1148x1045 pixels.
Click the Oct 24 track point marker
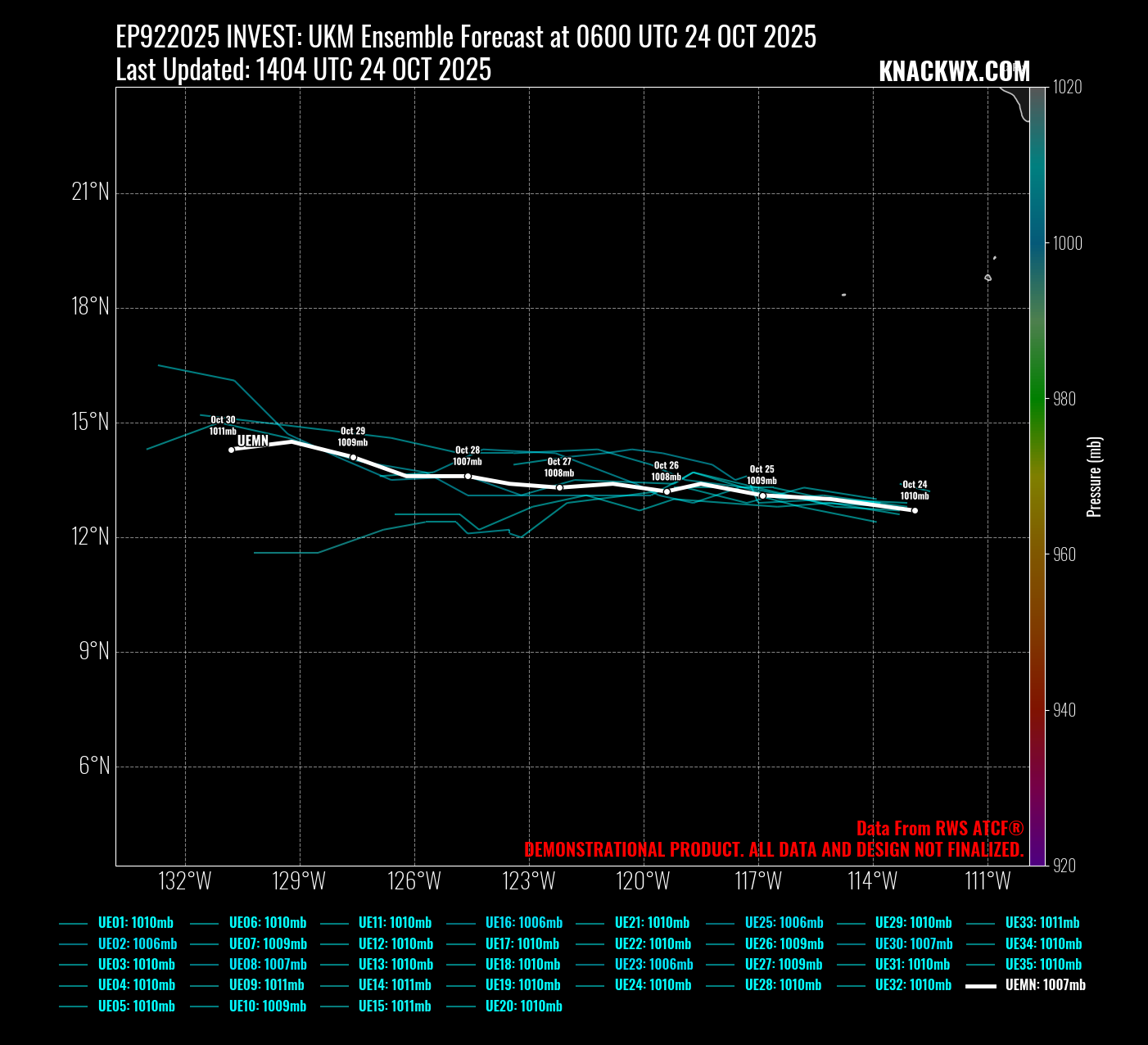point(915,510)
